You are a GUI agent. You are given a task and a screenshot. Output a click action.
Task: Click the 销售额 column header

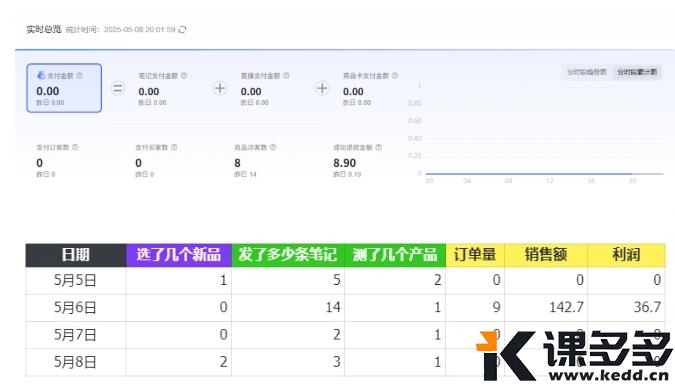click(x=546, y=255)
